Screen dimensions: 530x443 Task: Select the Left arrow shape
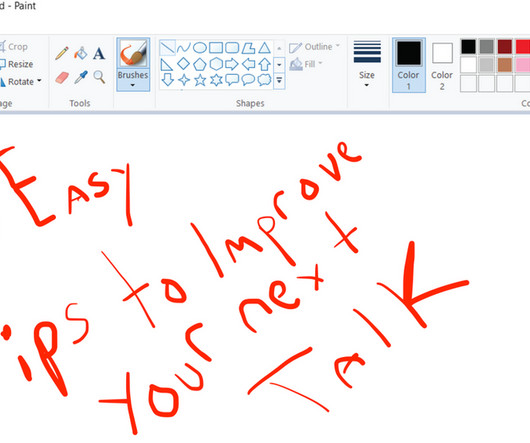[x=248, y=64]
